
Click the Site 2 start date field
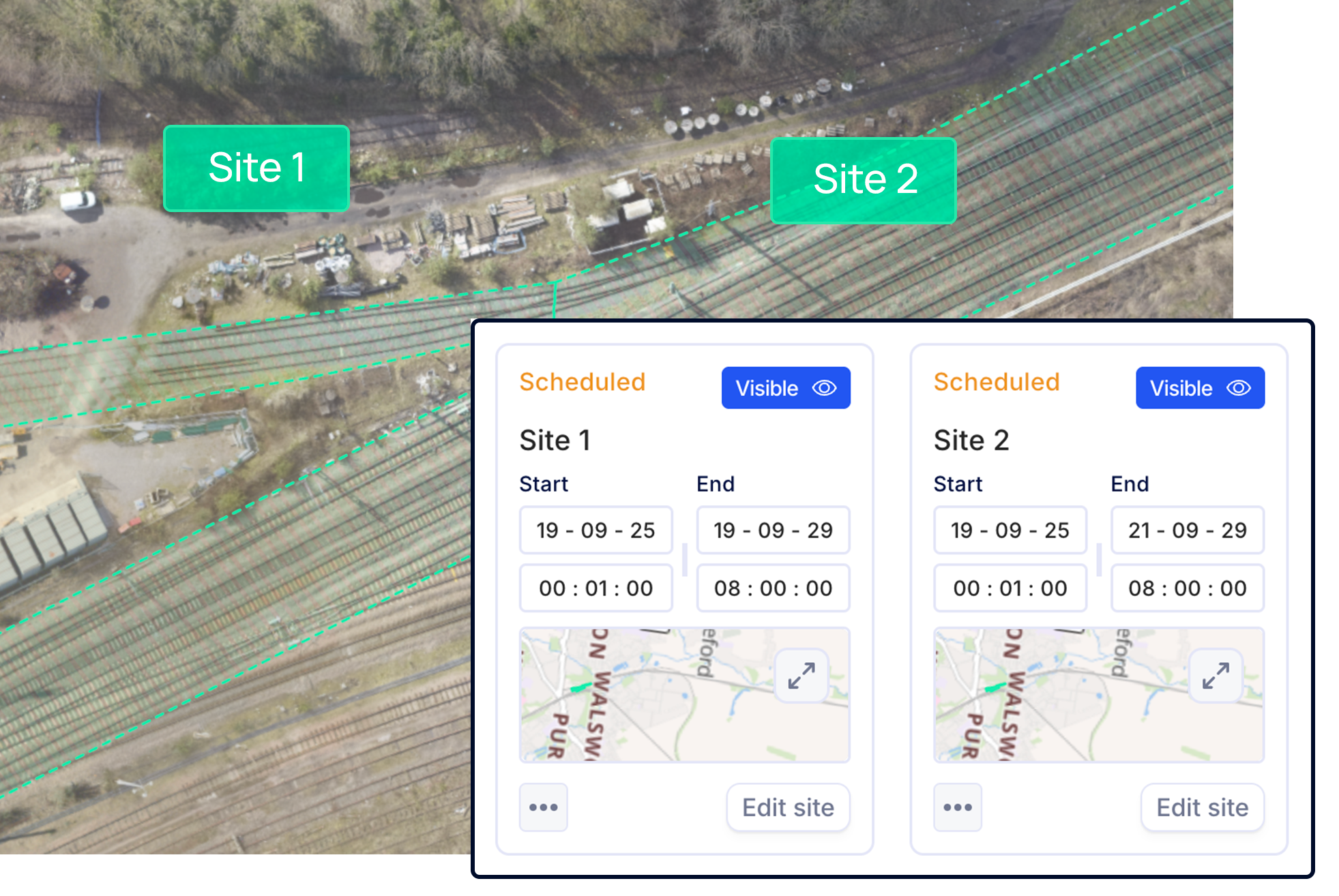click(x=1010, y=530)
